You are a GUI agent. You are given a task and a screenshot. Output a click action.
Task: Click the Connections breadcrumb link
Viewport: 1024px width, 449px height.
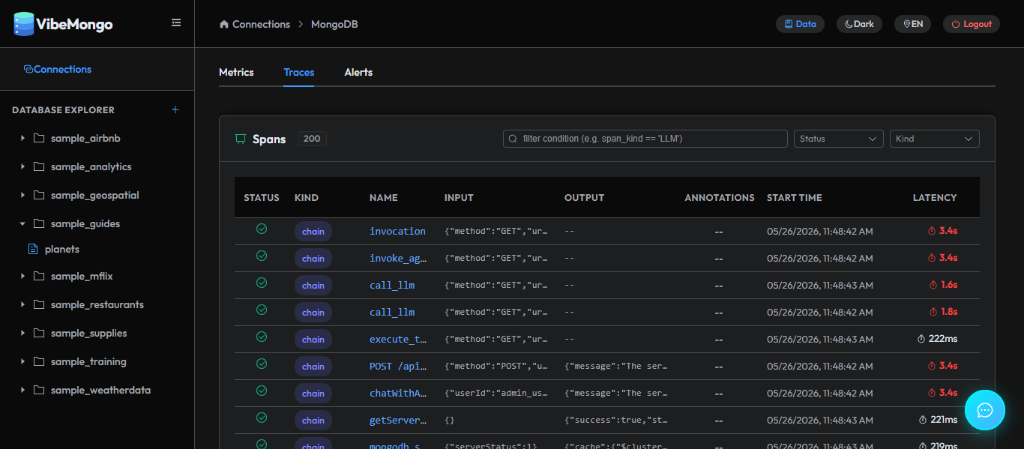(x=261, y=24)
